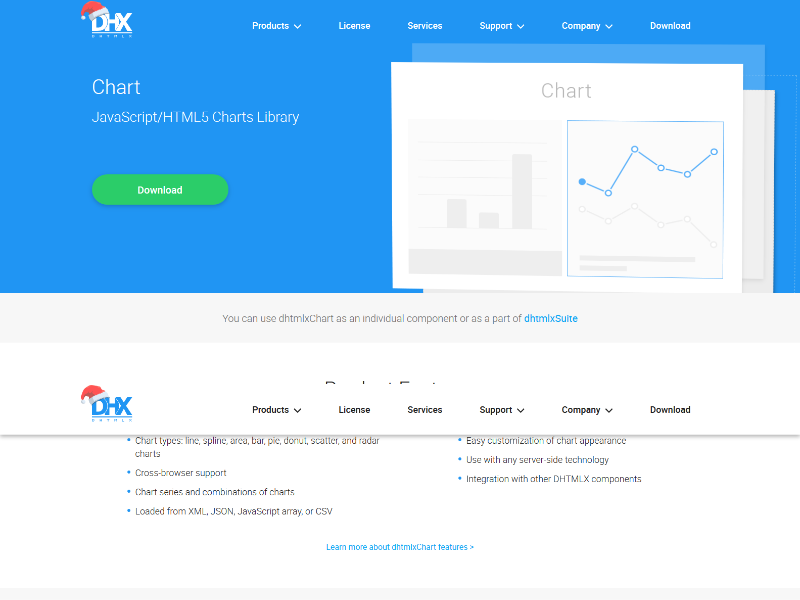The image size is (800, 600).
Task: Click the line chart illustration panel
Action: [x=645, y=199]
